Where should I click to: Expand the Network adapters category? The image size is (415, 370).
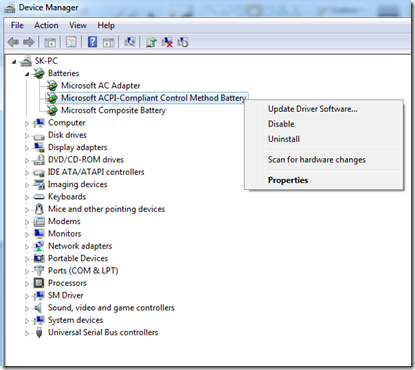point(27,247)
